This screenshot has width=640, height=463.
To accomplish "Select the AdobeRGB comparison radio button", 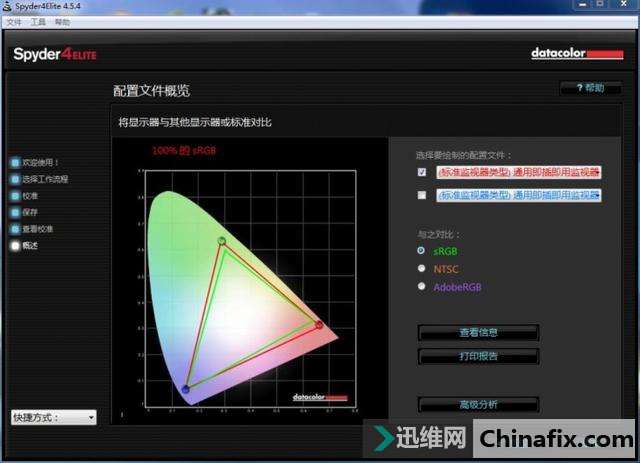I will pyautogui.click(x=421, y=286).
